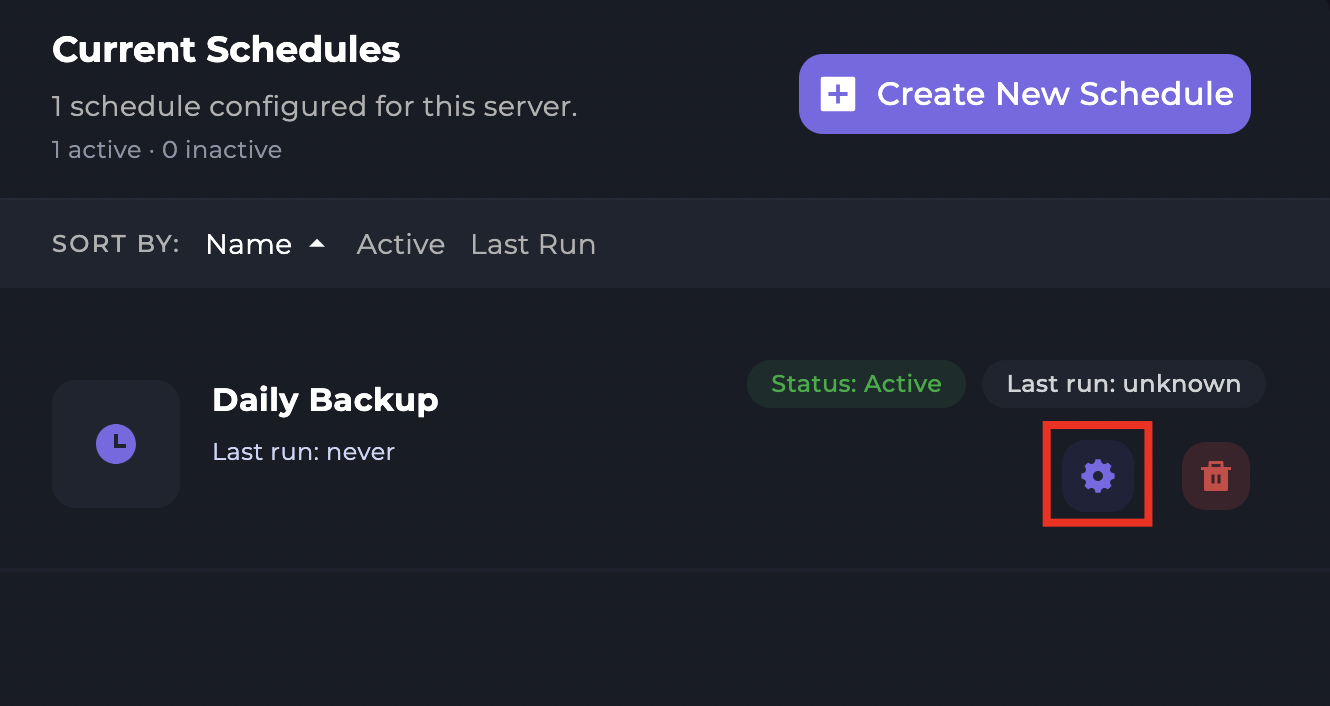Click the sort bar's empty right side
The height and width of the screenshot is (706, 1330).
point(950,244)
